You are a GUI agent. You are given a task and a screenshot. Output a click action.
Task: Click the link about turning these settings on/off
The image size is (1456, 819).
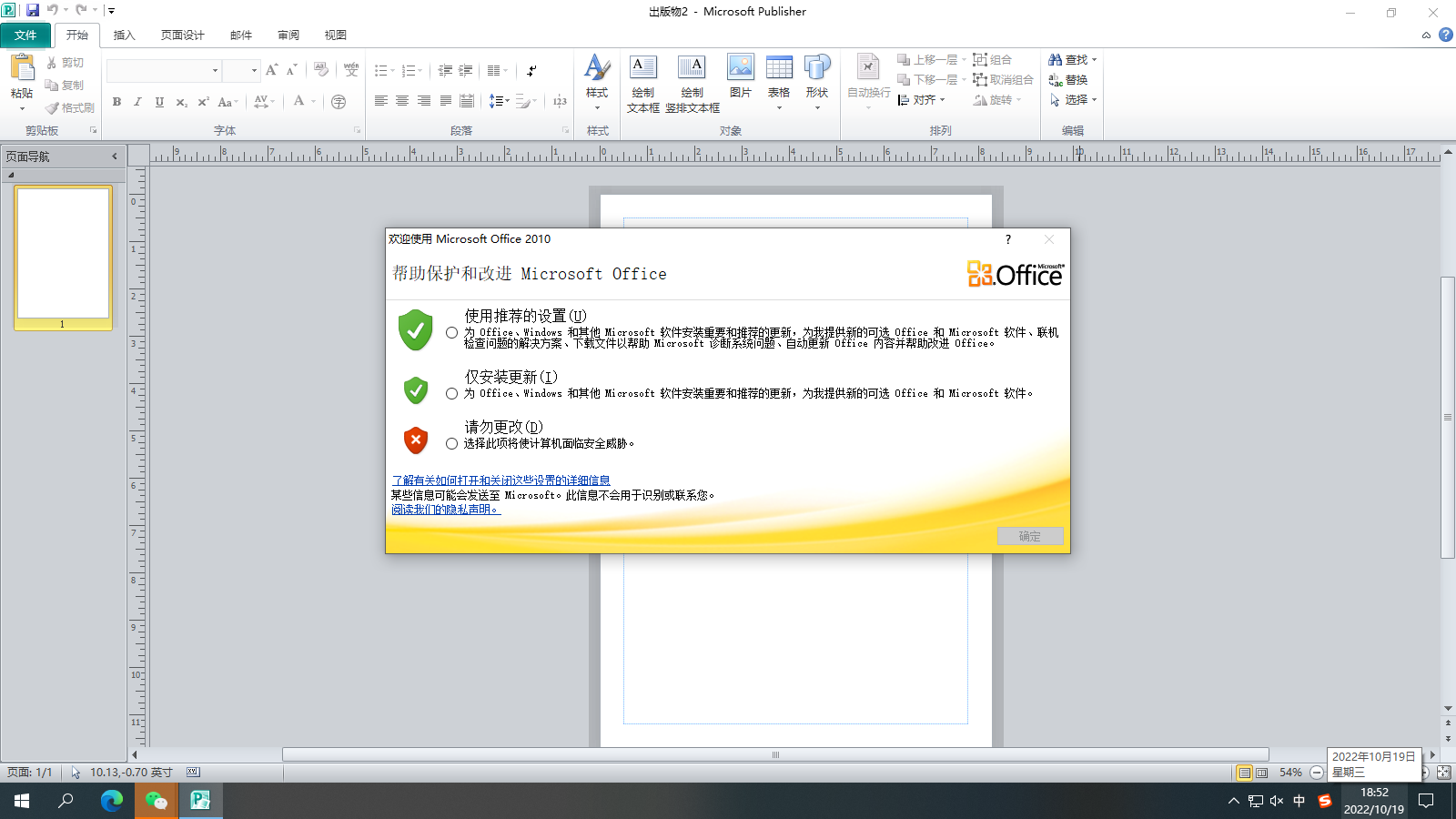coord(500,480)
